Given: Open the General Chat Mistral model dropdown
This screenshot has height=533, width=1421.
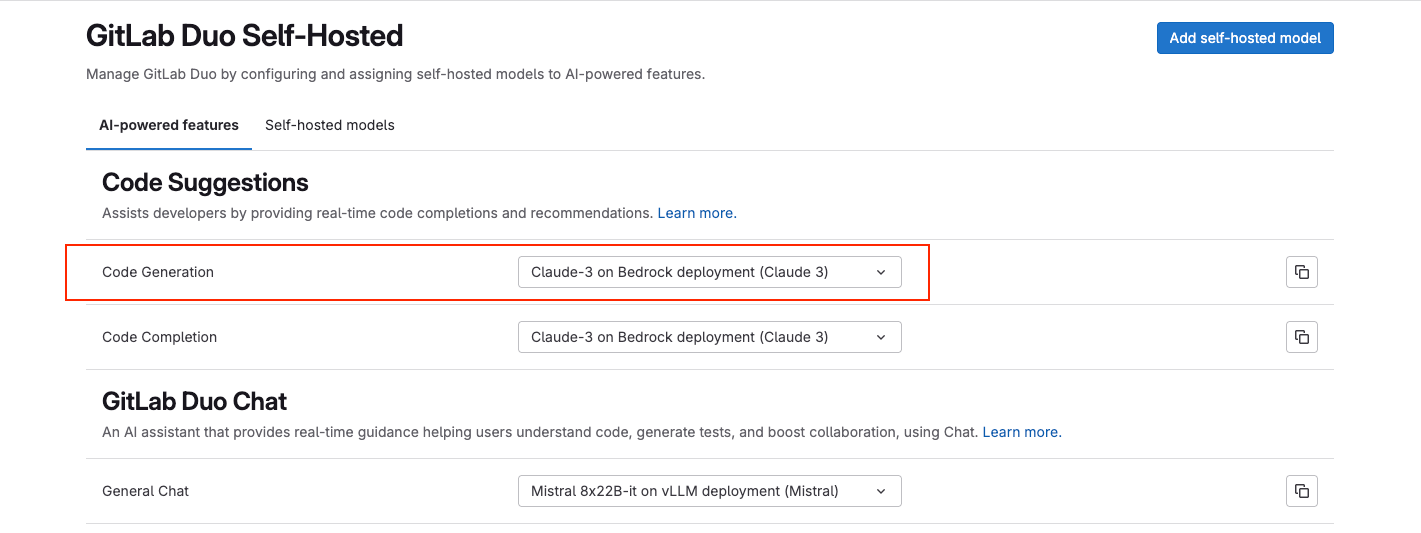Looking at the screenshot, I should click(x=709, y=491).
